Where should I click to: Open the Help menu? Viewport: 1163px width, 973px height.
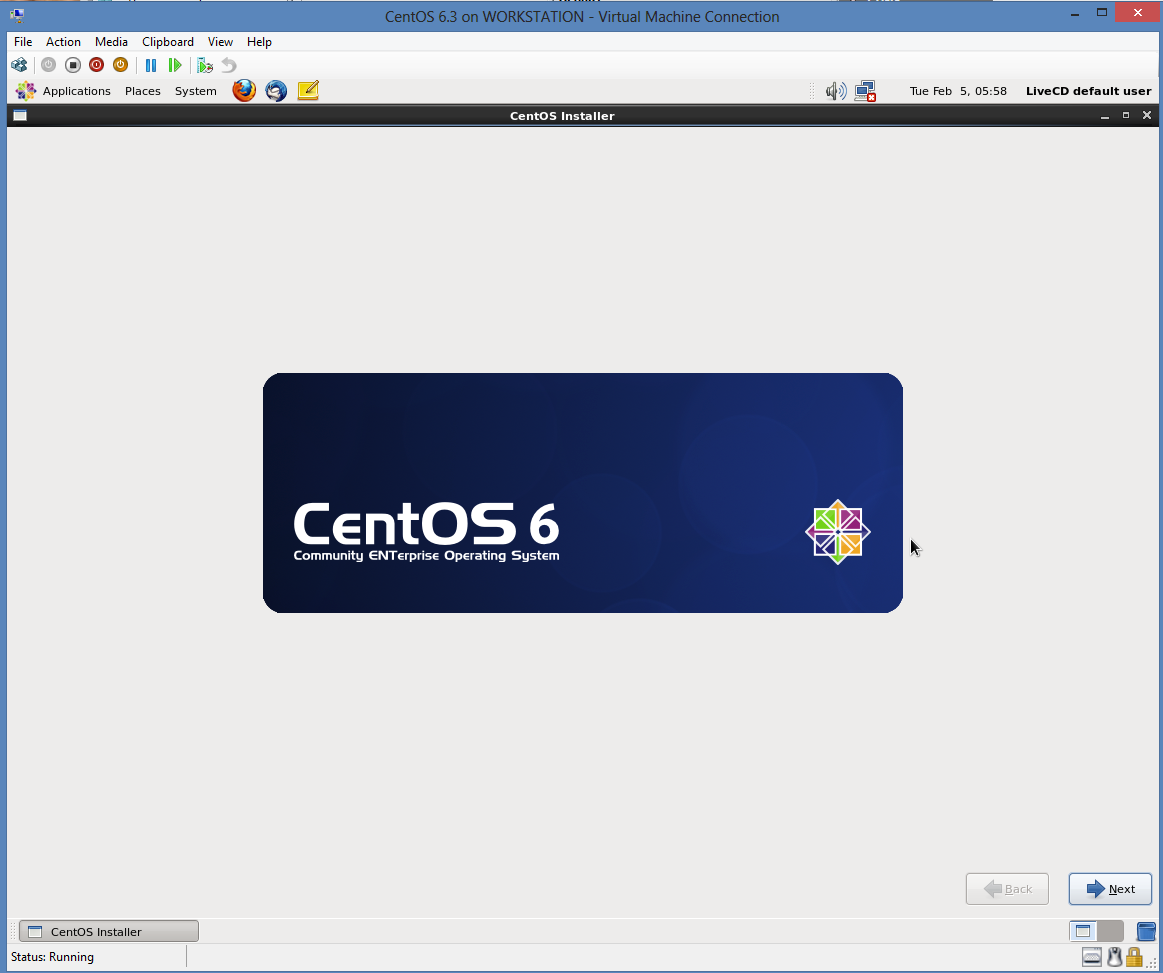[259, 42]
